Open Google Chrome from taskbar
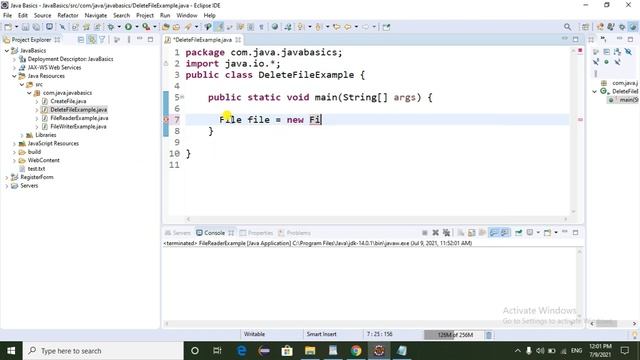 tap(356, 351)
